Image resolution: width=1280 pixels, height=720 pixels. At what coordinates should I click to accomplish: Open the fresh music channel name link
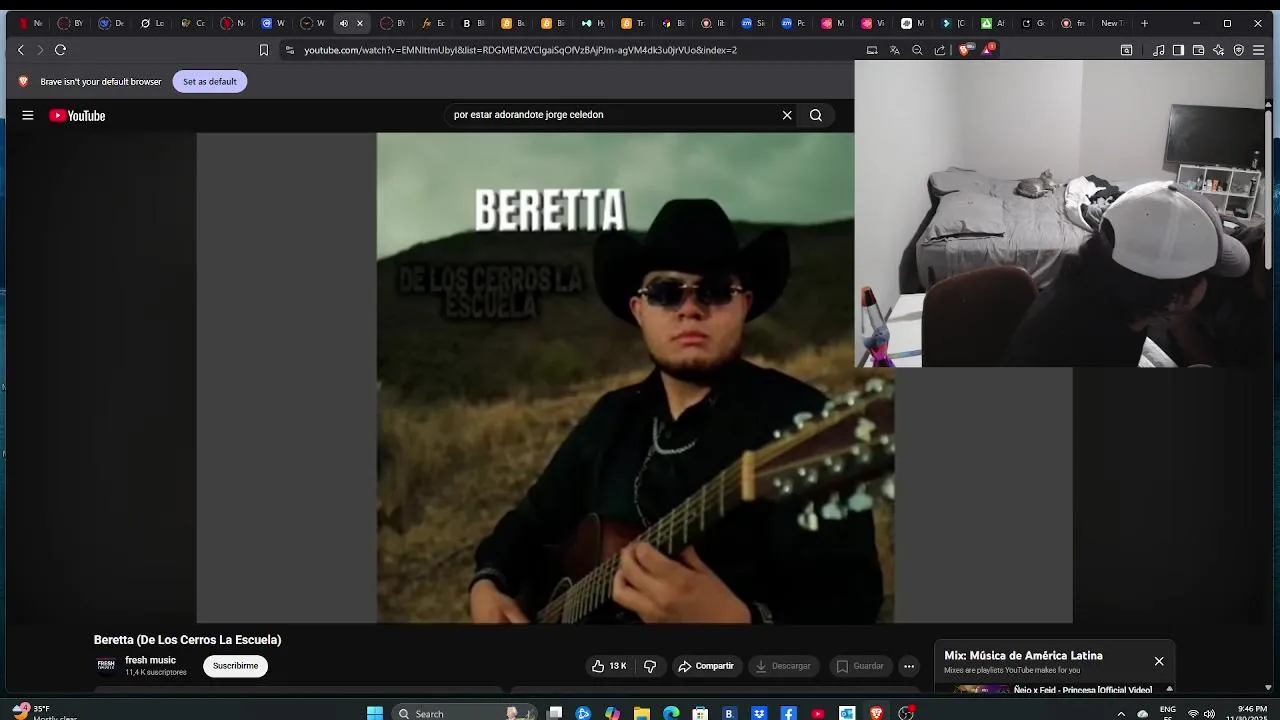coord(150,660)
